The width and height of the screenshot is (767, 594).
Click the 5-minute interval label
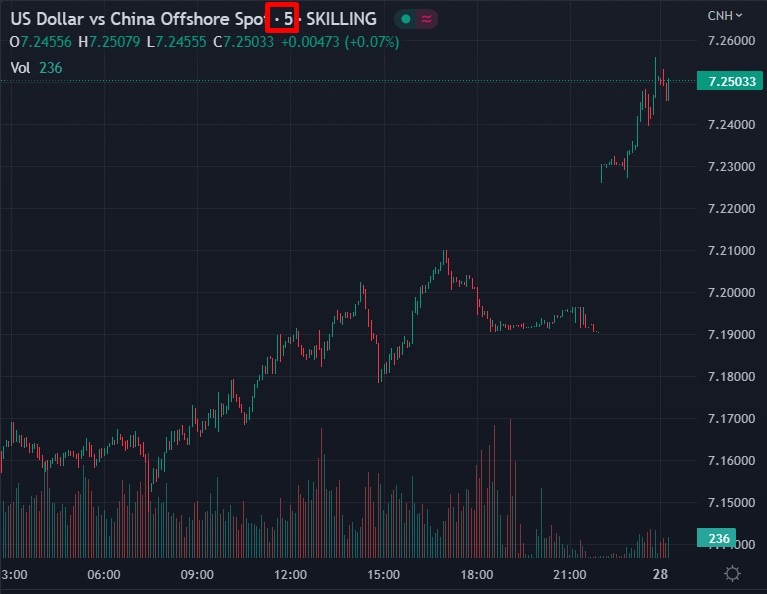tap(288, 19)
